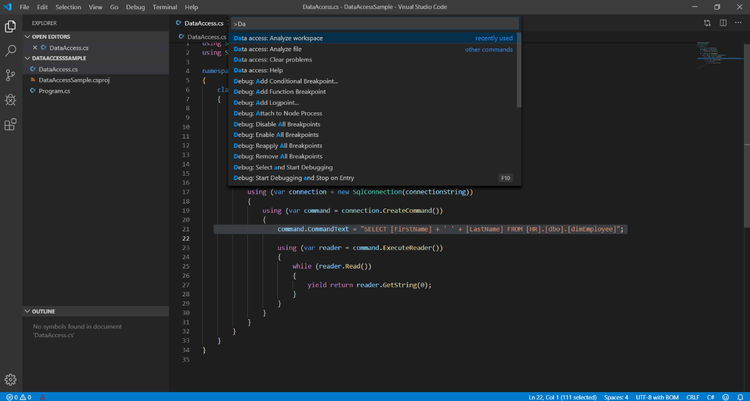Collapse the Outline panel

point(44,311)
